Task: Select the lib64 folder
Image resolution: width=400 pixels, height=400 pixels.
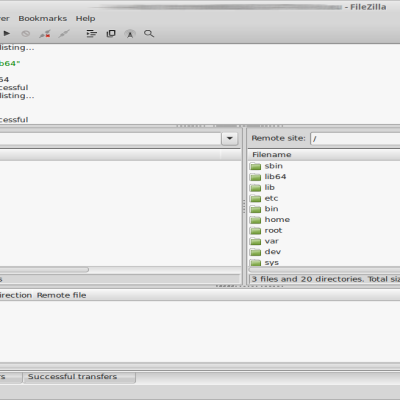Action: (x=275, y=177)
